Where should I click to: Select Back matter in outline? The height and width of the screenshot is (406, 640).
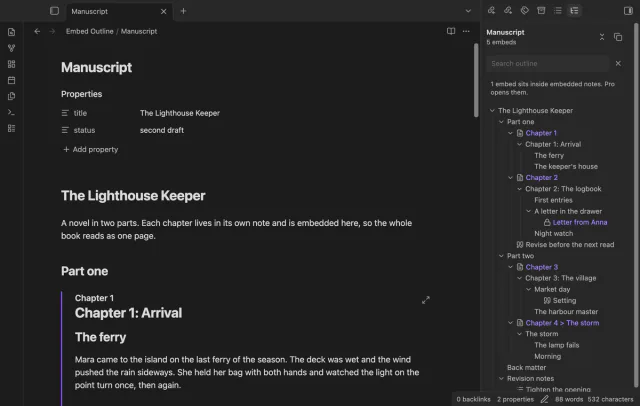(x=526, y=368)
